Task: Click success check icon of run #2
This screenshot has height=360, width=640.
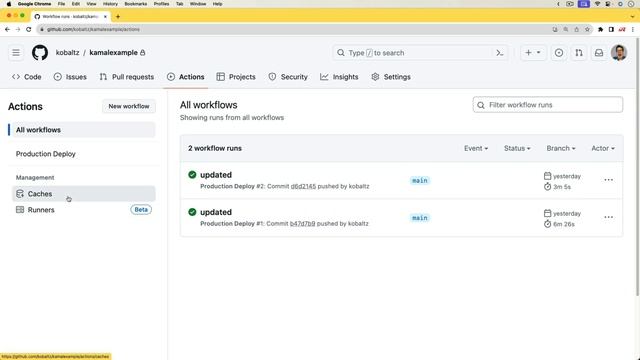Action: pyautogui.click(x=192, y=175)
